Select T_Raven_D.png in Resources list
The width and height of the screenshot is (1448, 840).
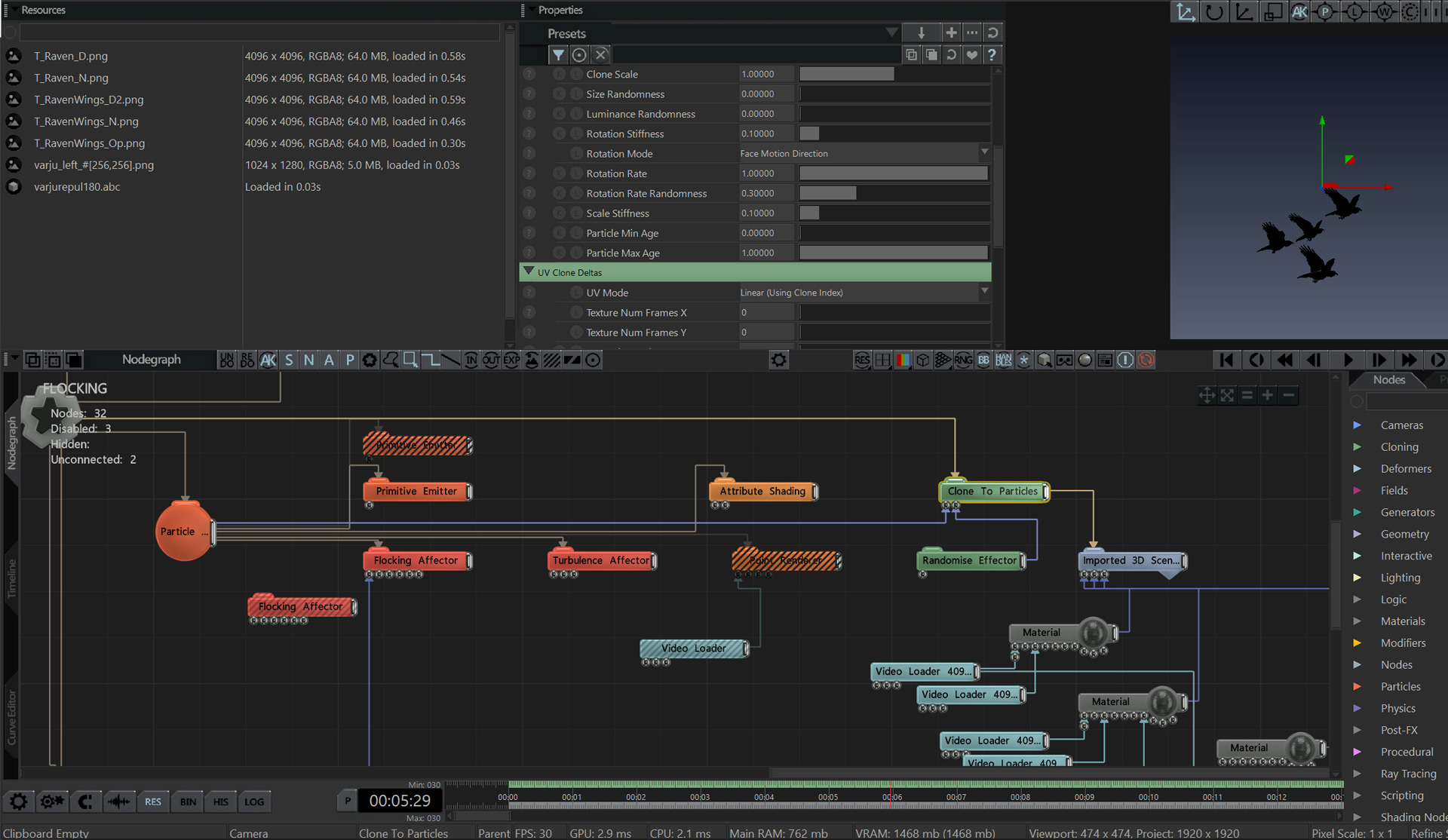pos(71,56)
